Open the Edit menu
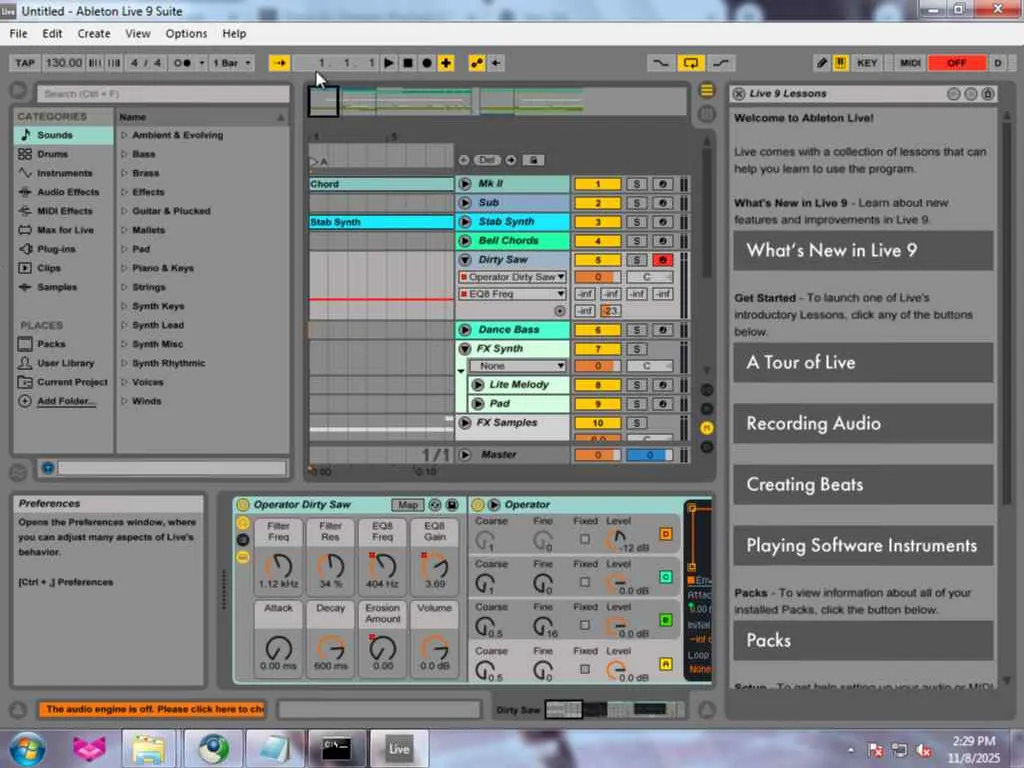The image size is (1024, 768). pyautogui.click(x=52, y=33)
